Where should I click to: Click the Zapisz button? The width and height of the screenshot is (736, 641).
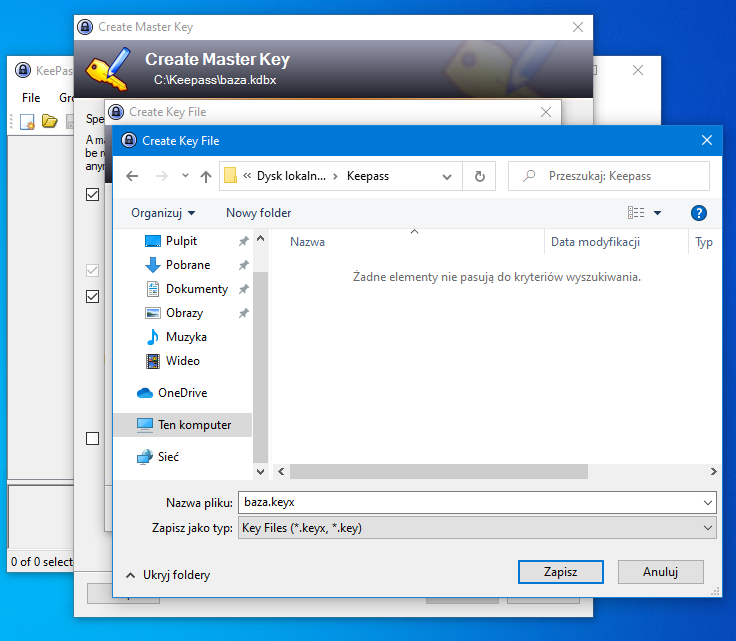click(560, 572)
